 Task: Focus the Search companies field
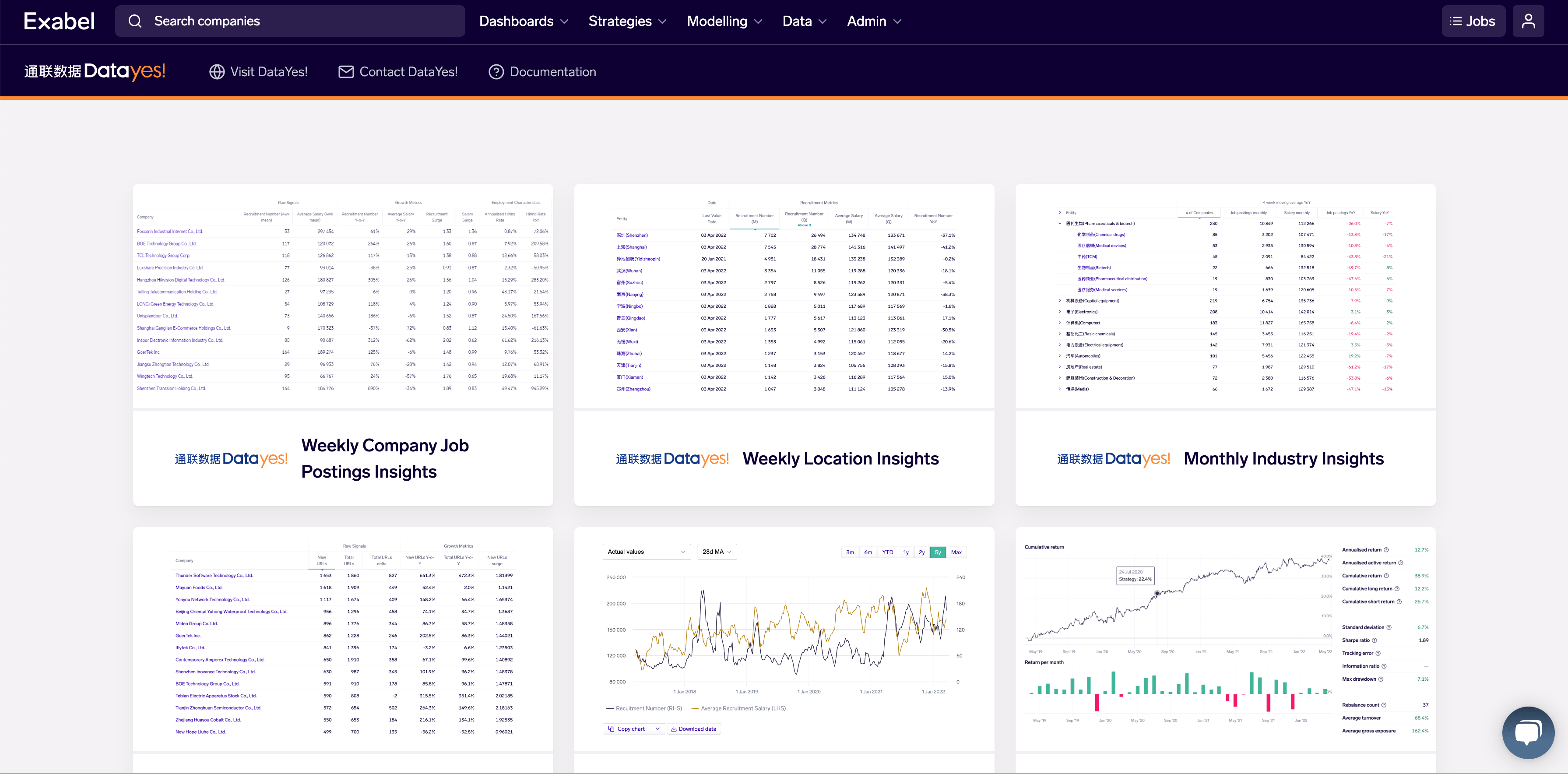click(x=290, y=21)
